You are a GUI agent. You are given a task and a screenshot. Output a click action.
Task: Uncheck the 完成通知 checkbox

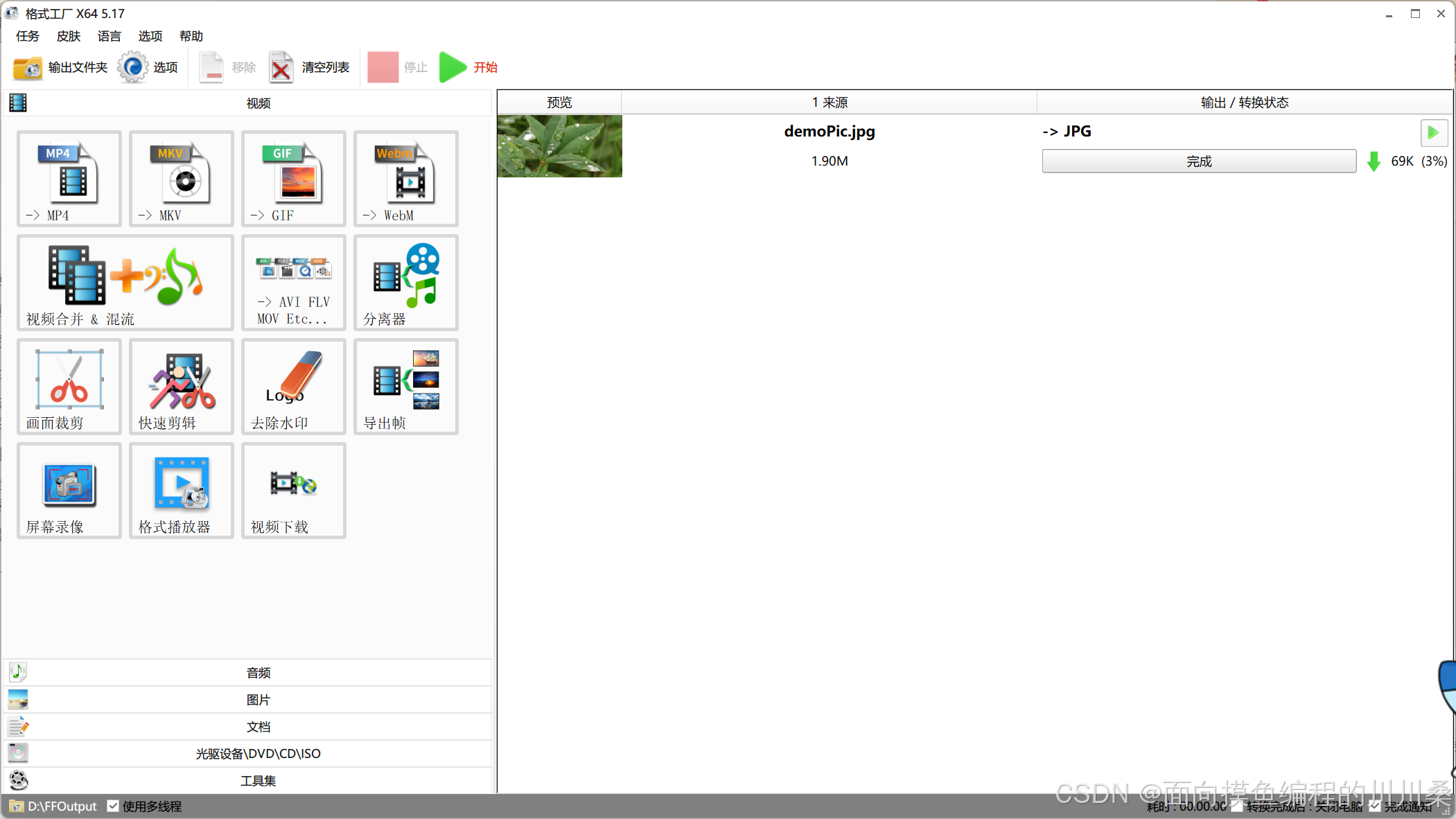(1375, 806)
